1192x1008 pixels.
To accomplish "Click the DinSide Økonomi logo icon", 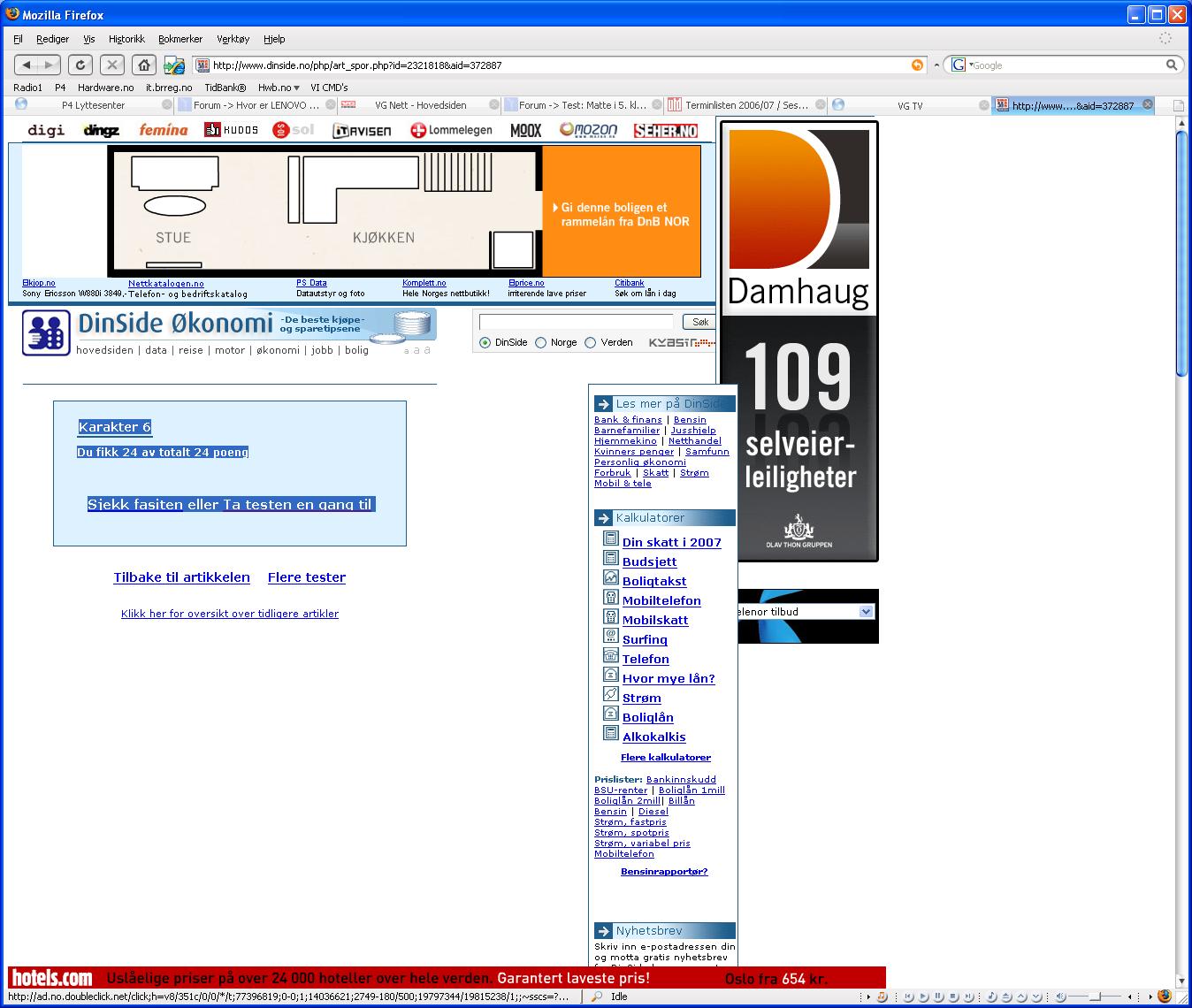I will pyautogui.click(x=46, y=332).
